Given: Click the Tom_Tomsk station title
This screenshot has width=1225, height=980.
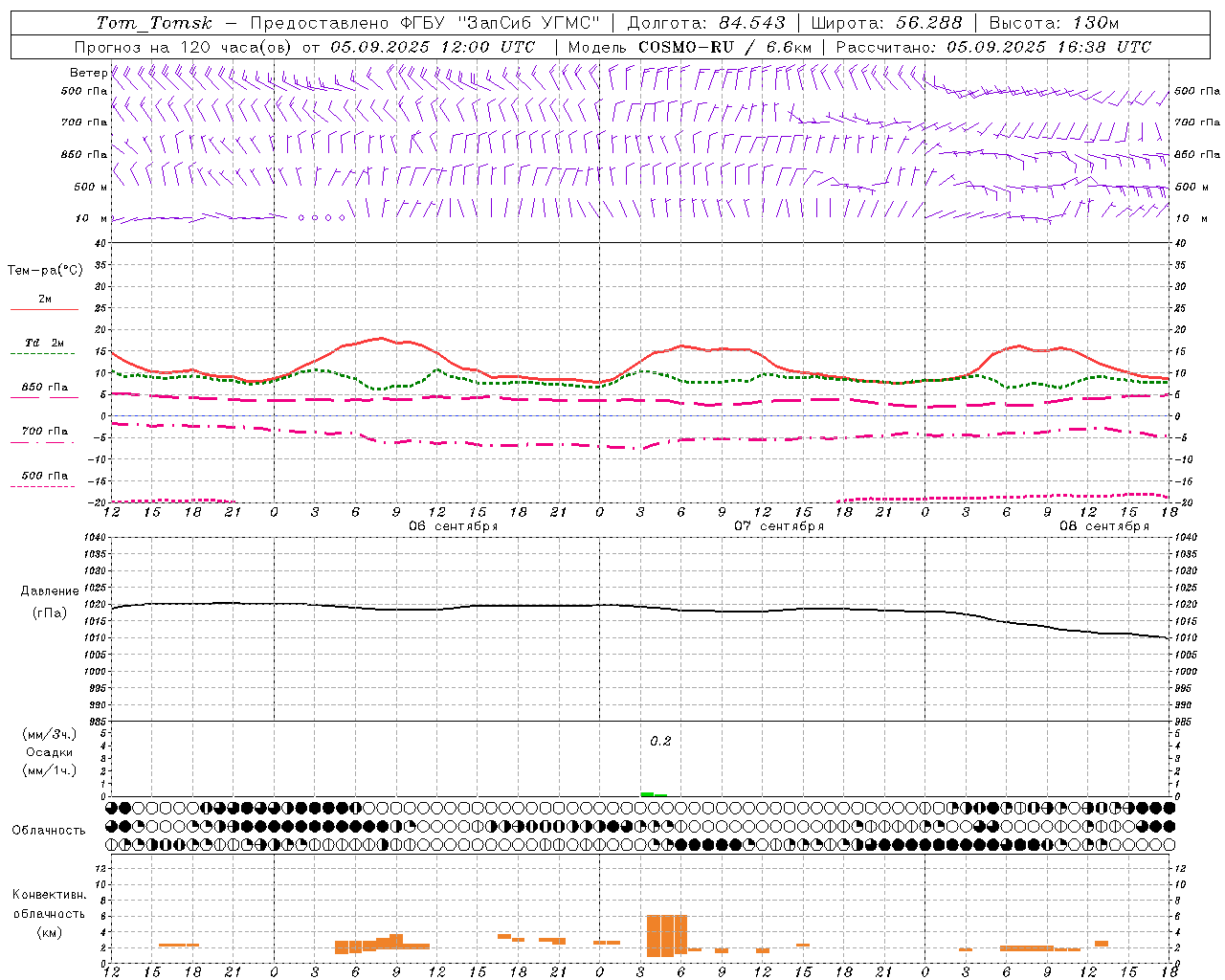Looking at the screenshot, I should (x=154, y=23).
